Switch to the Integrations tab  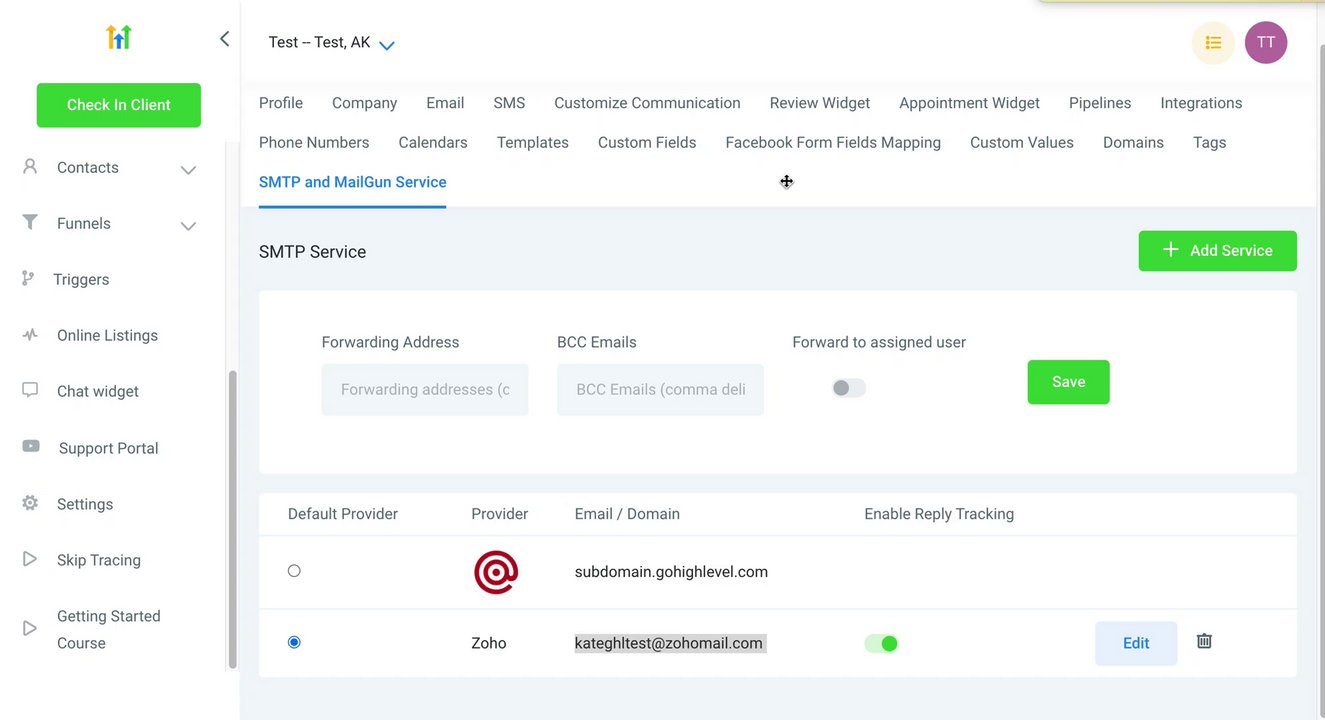pyautogui.click(x=1201, y=103)
